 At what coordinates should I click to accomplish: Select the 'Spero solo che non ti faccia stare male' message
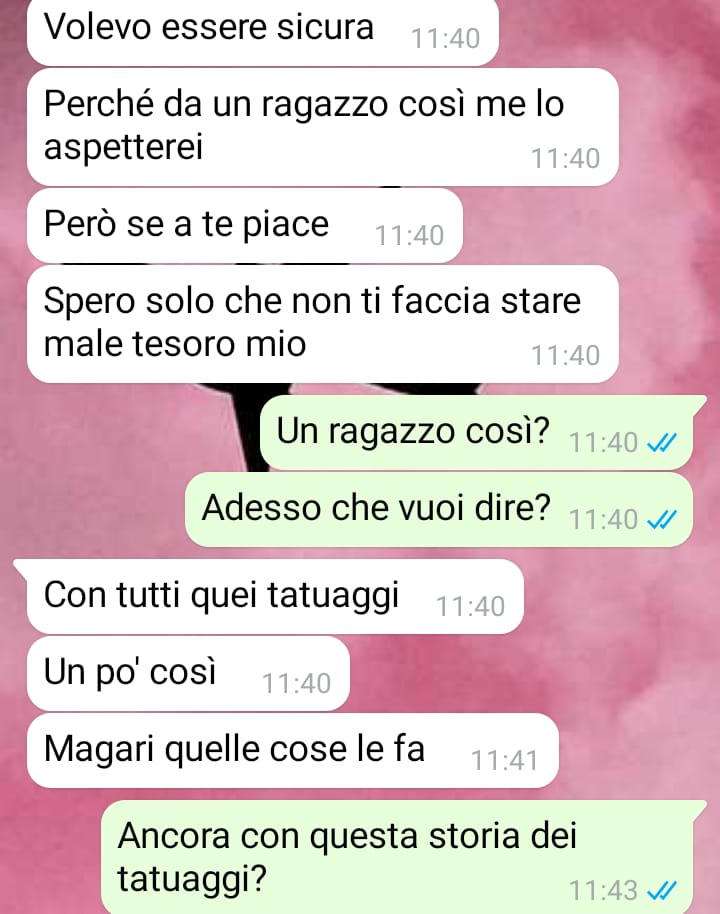322,324
